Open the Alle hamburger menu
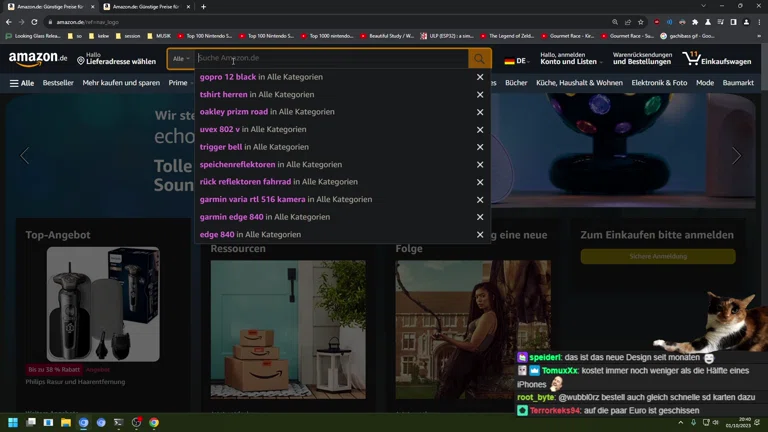The image size is (768, 432). [22, 83]
